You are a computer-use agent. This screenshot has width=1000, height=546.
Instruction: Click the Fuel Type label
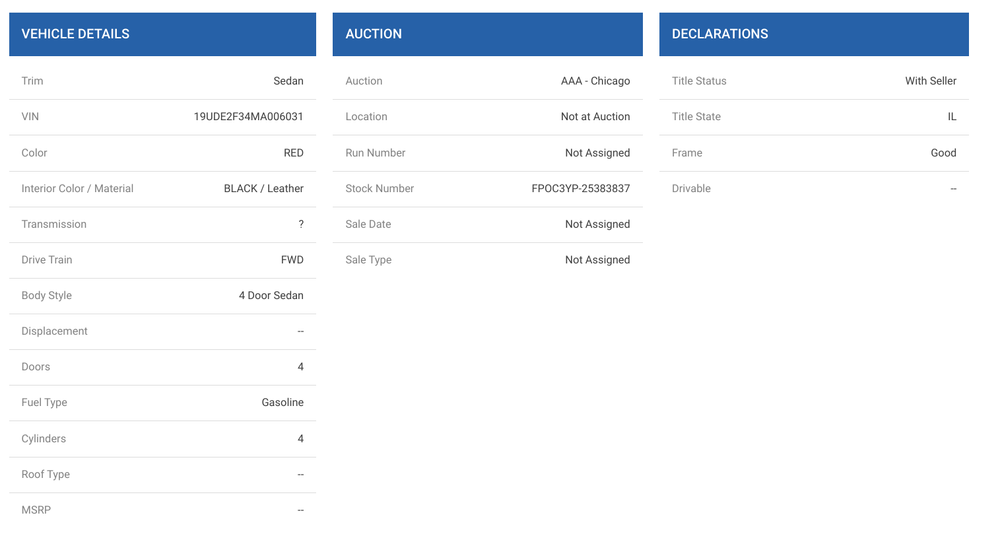point(44,402)
